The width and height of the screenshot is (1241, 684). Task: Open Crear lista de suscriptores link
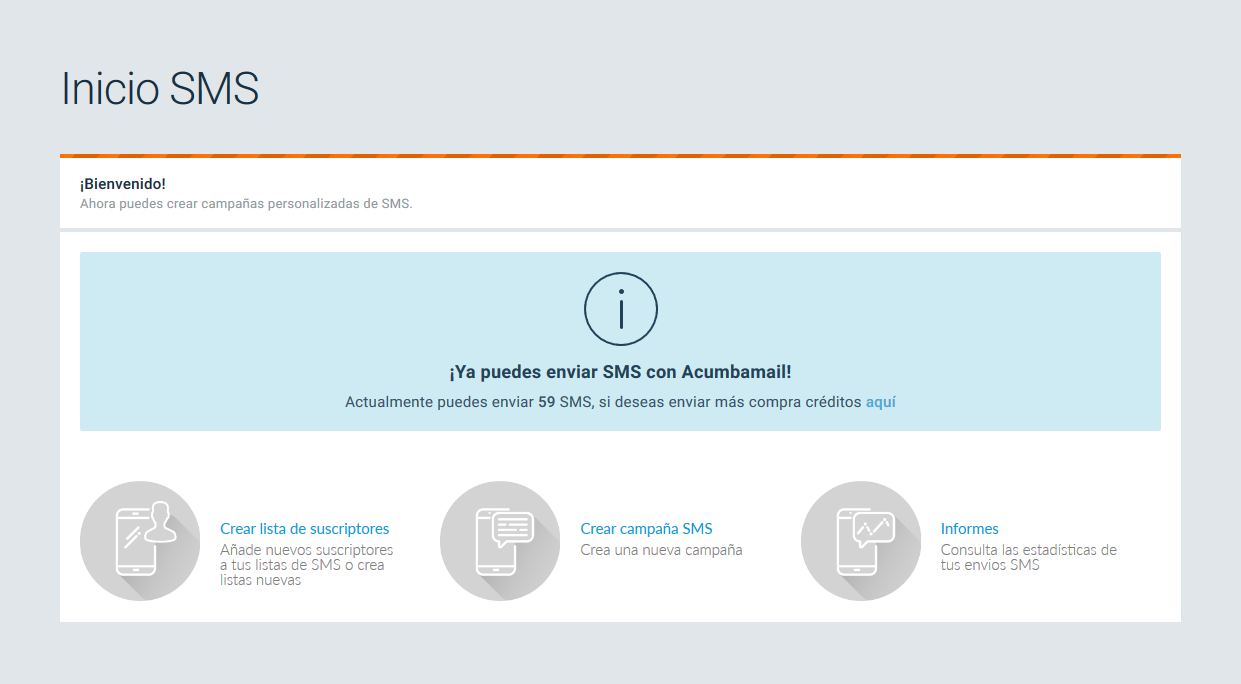(304, 529)
